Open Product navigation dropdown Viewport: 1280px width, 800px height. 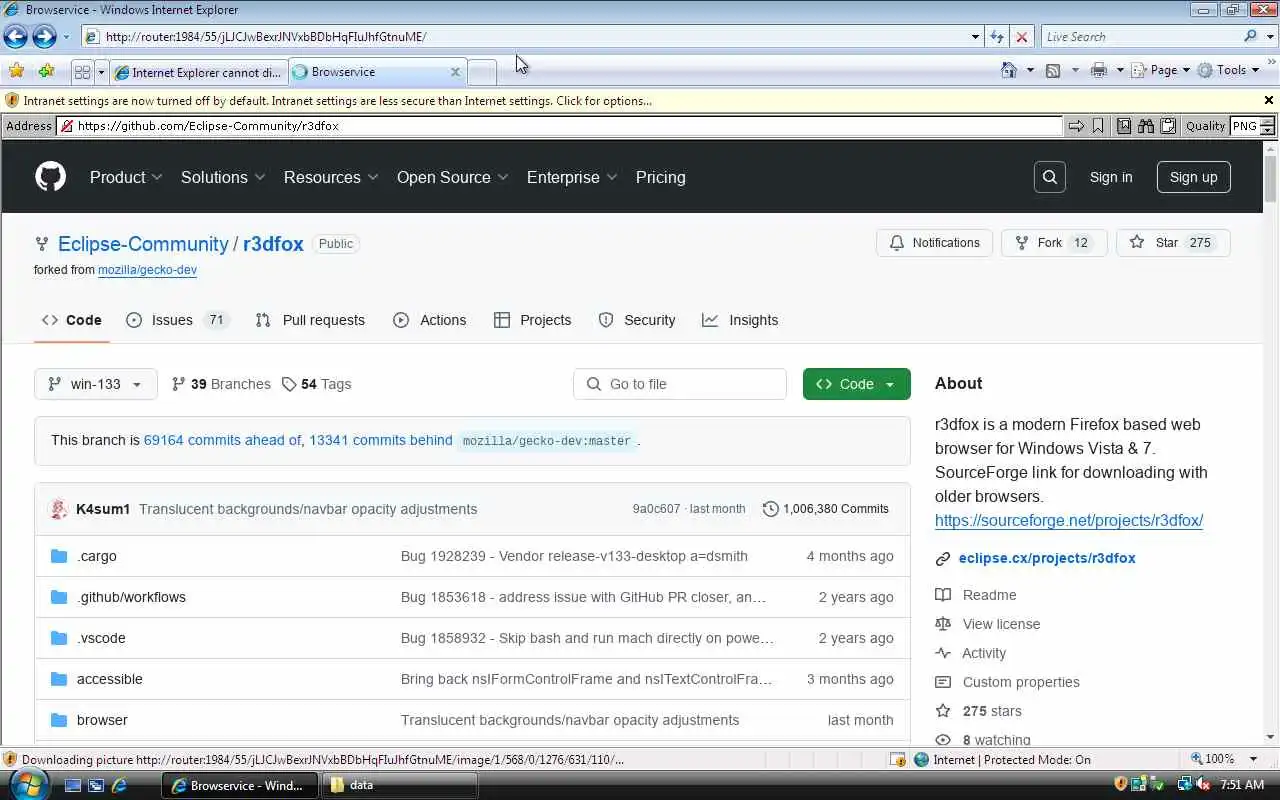pos(126,177)
